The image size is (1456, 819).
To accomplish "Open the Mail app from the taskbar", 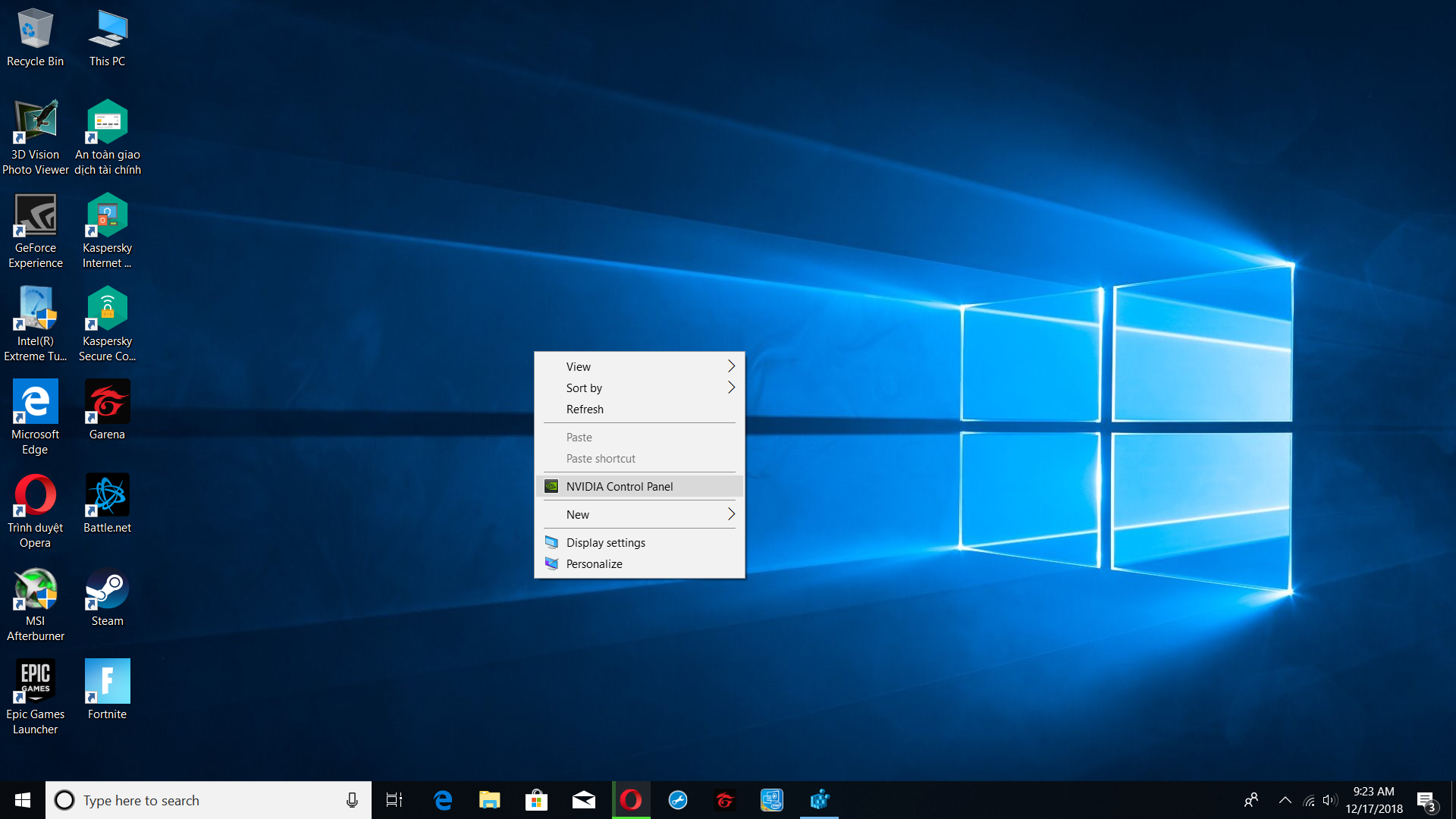I will tap(584, 800).
